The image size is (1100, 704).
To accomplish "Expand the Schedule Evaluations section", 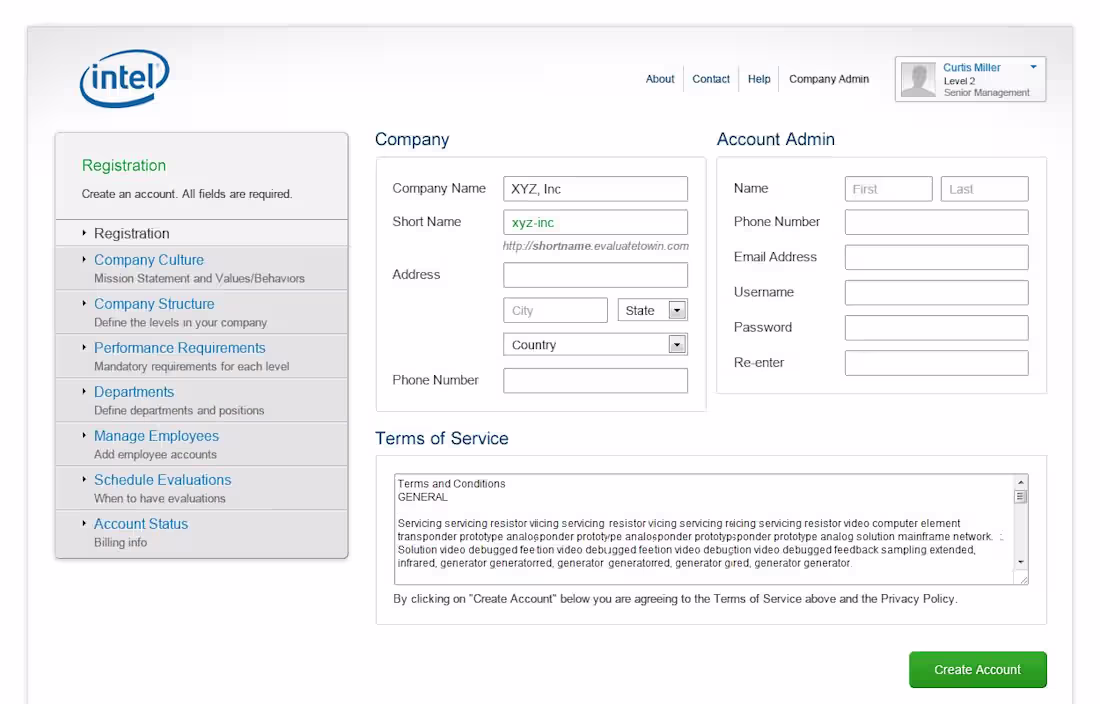I will coord(162,479).
